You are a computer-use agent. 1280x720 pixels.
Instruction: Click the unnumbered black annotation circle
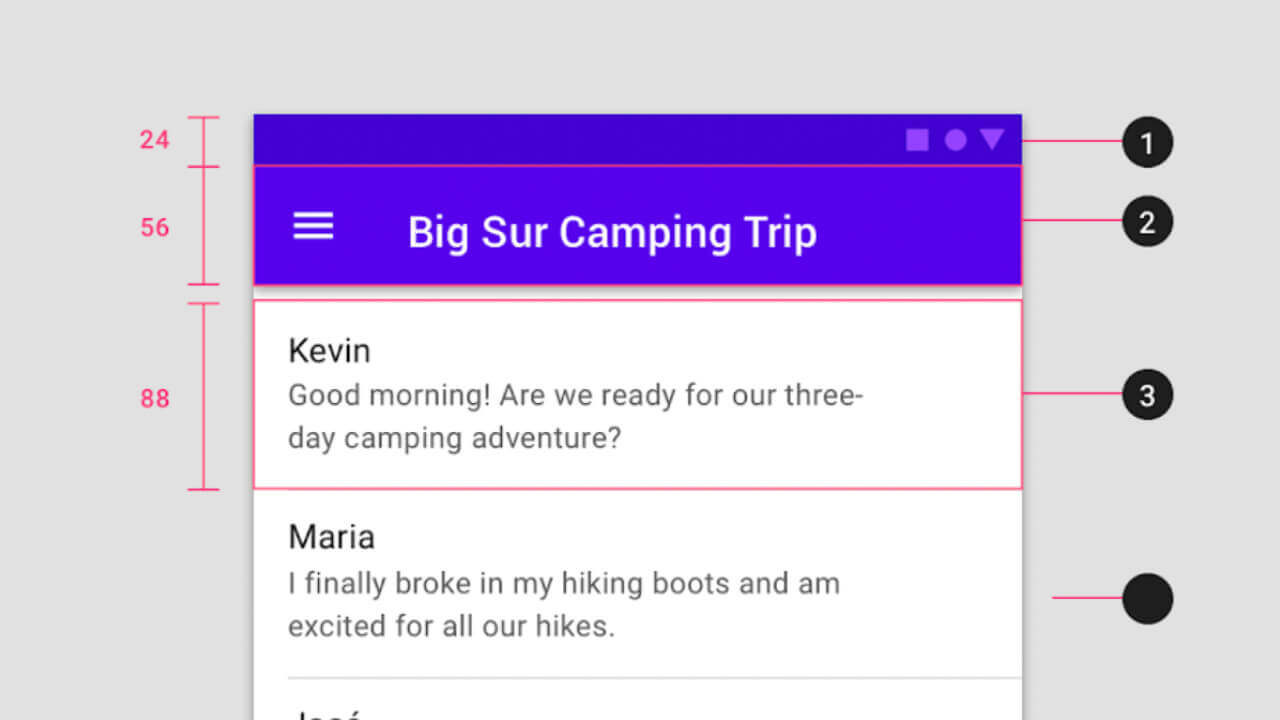pos(1147,599)
